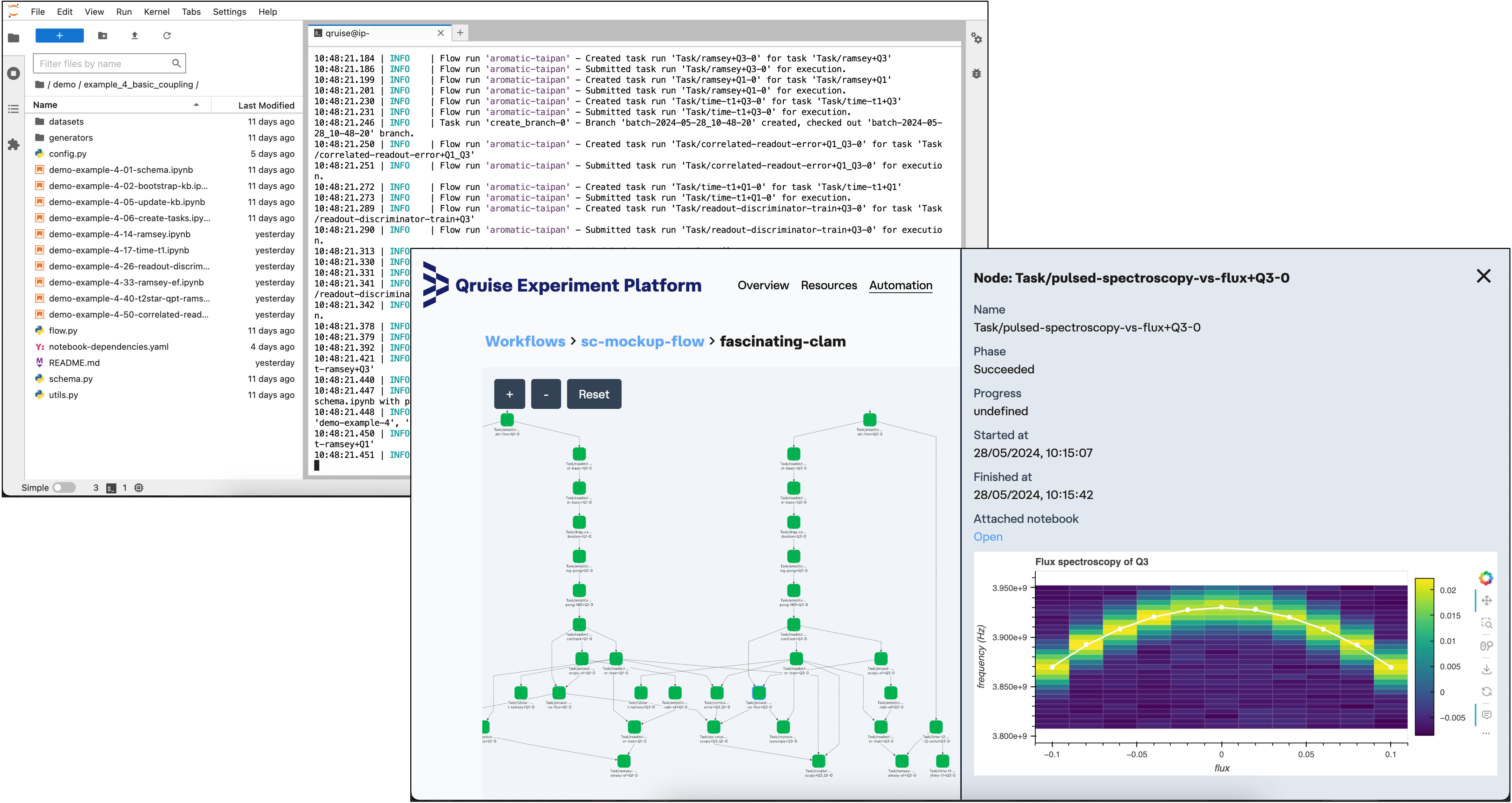
Task: Click the demo breadcrumb folder
Action: 64,85
